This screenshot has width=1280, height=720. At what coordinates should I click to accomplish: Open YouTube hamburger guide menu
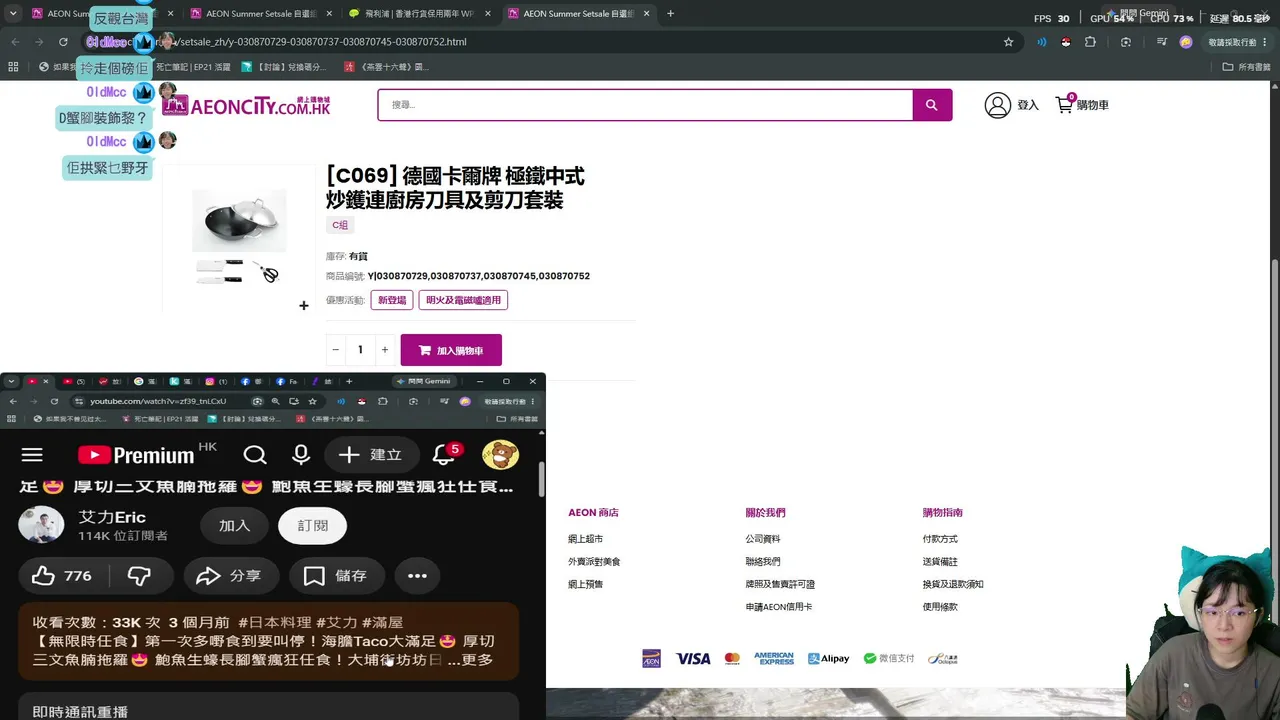[32, 455]
